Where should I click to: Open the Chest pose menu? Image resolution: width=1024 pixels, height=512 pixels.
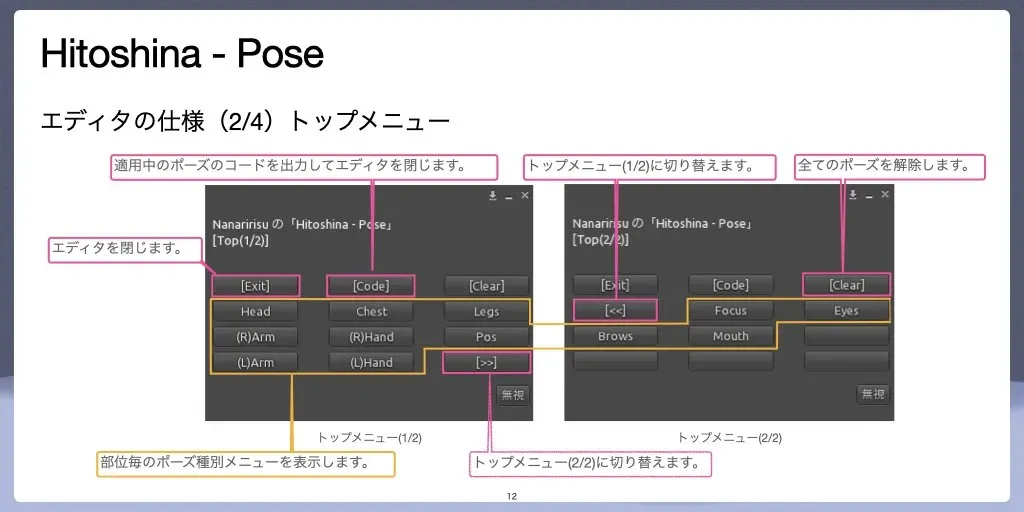point(371,312)
